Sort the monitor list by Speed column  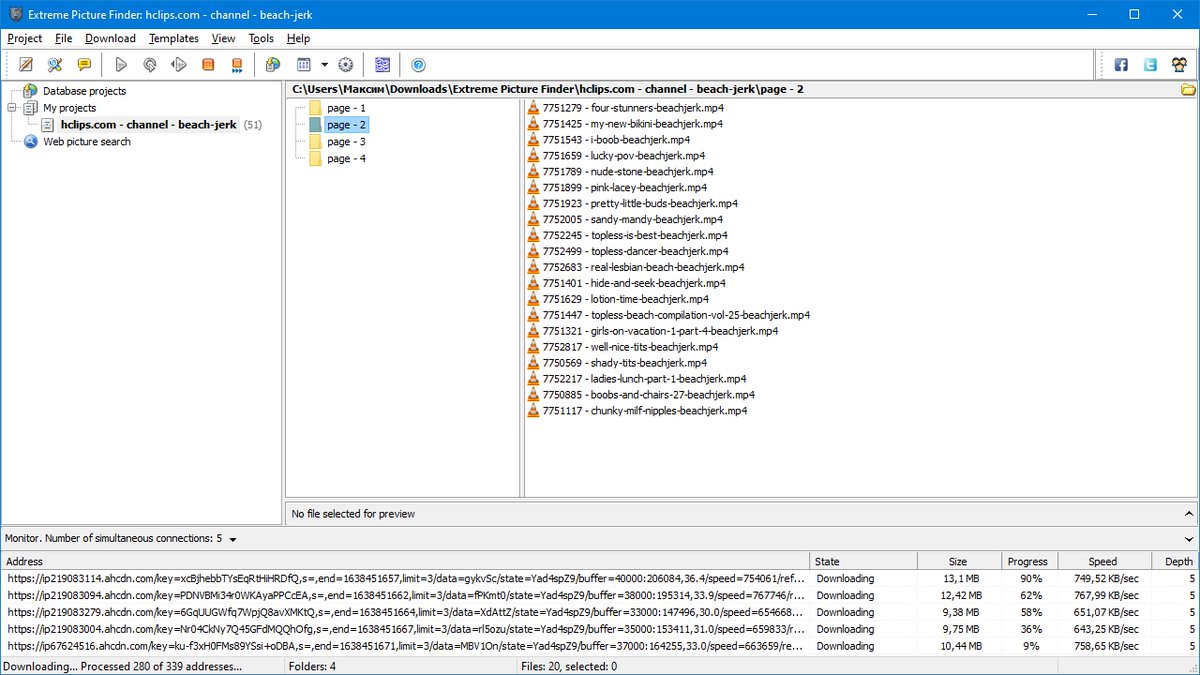pos(1104,561)
